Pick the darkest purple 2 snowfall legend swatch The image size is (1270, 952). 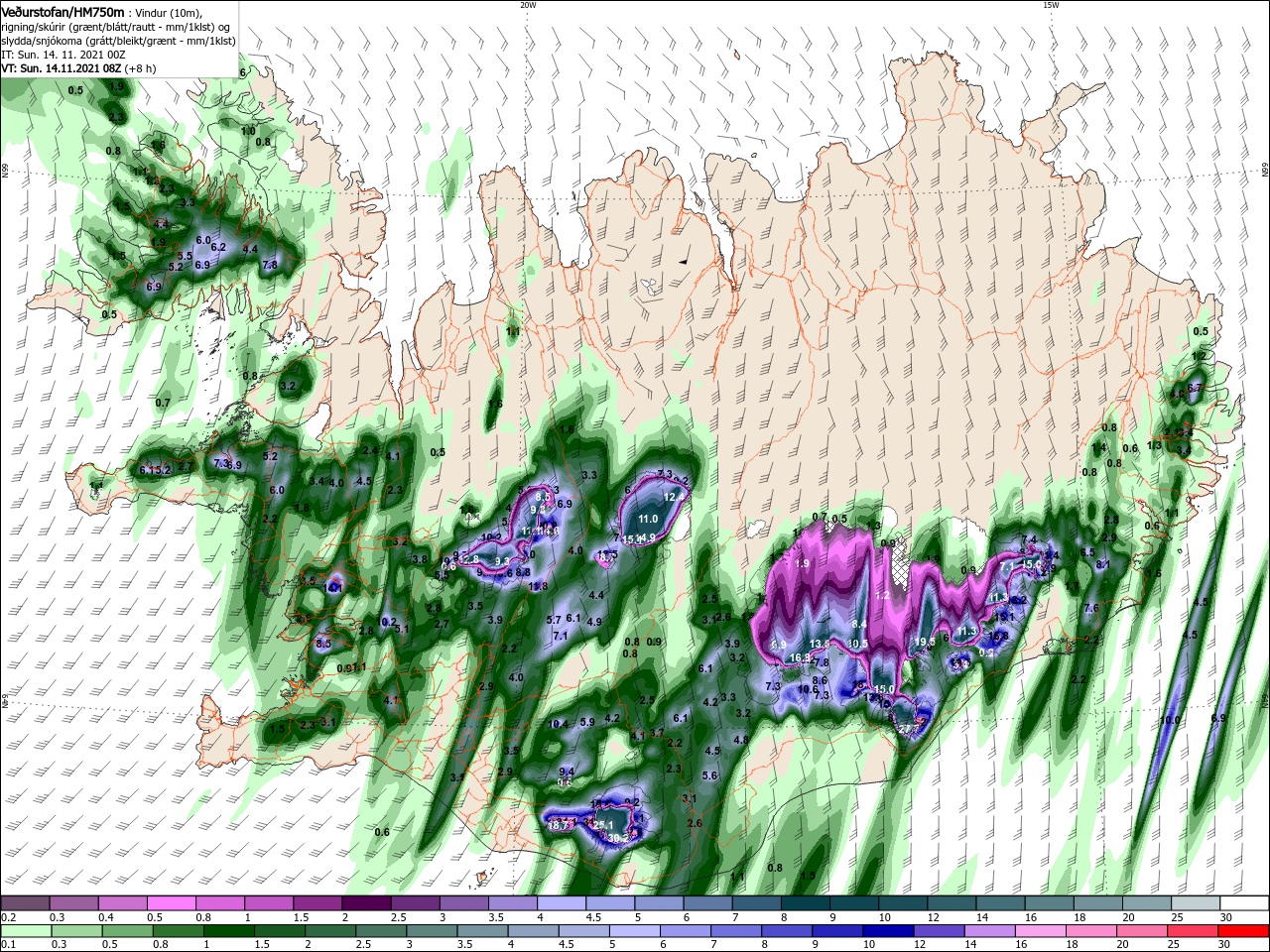point(366,902)
